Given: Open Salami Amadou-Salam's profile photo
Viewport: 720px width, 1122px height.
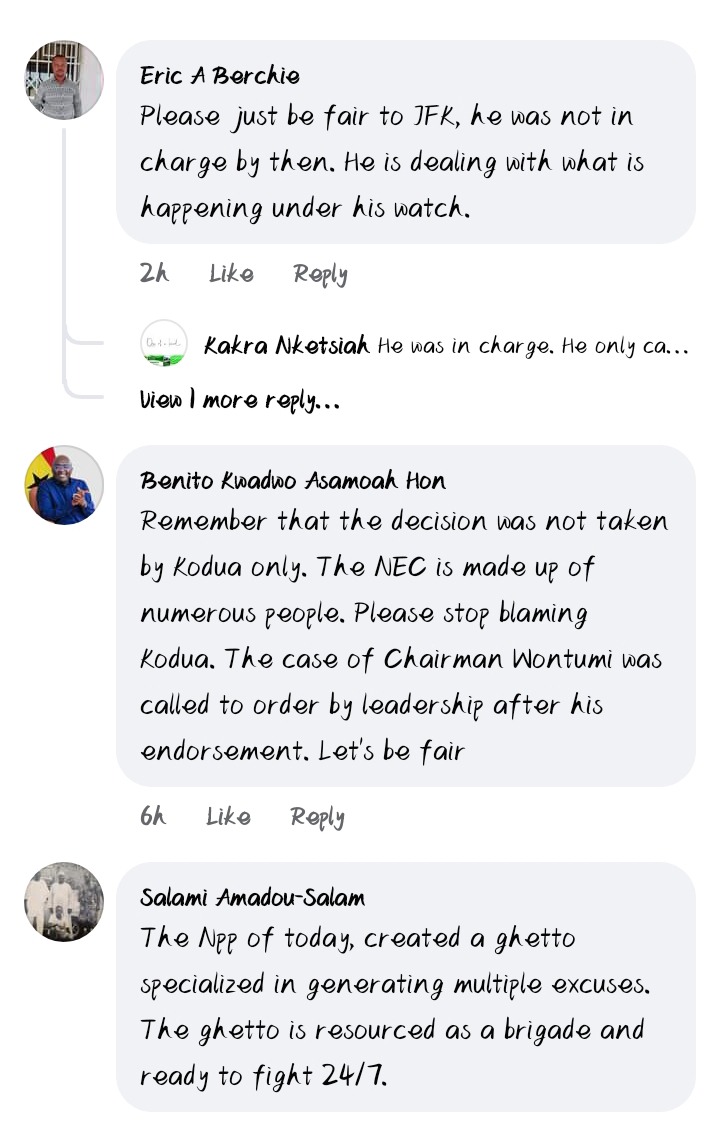Looking at the screenshot, I should (64, 902).
